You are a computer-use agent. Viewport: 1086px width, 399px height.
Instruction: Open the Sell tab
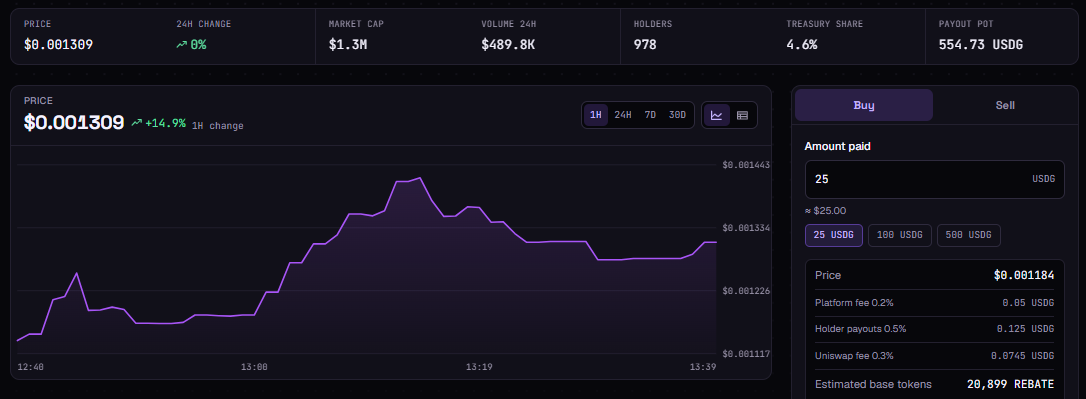click(1005, 105)
